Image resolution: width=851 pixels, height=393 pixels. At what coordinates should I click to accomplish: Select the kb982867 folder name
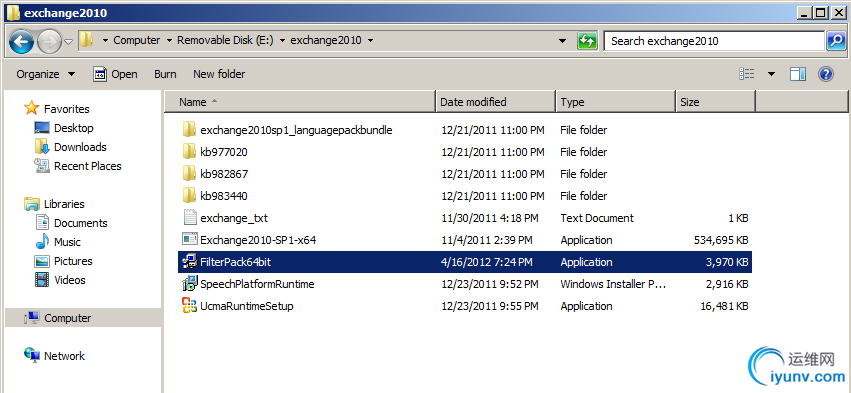[x=224, y=174]
